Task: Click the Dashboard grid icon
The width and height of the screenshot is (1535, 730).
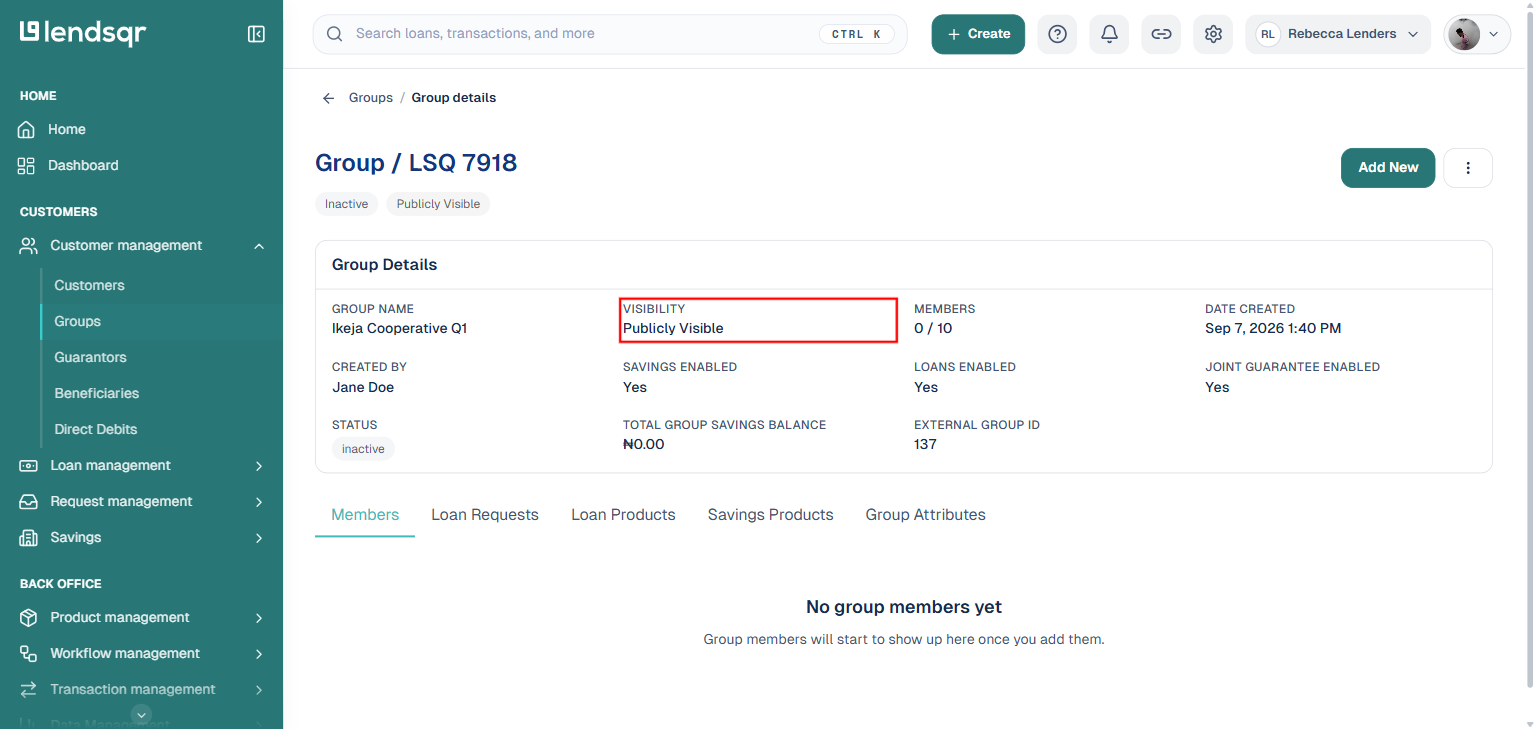Action: click(x=27, y=166)
